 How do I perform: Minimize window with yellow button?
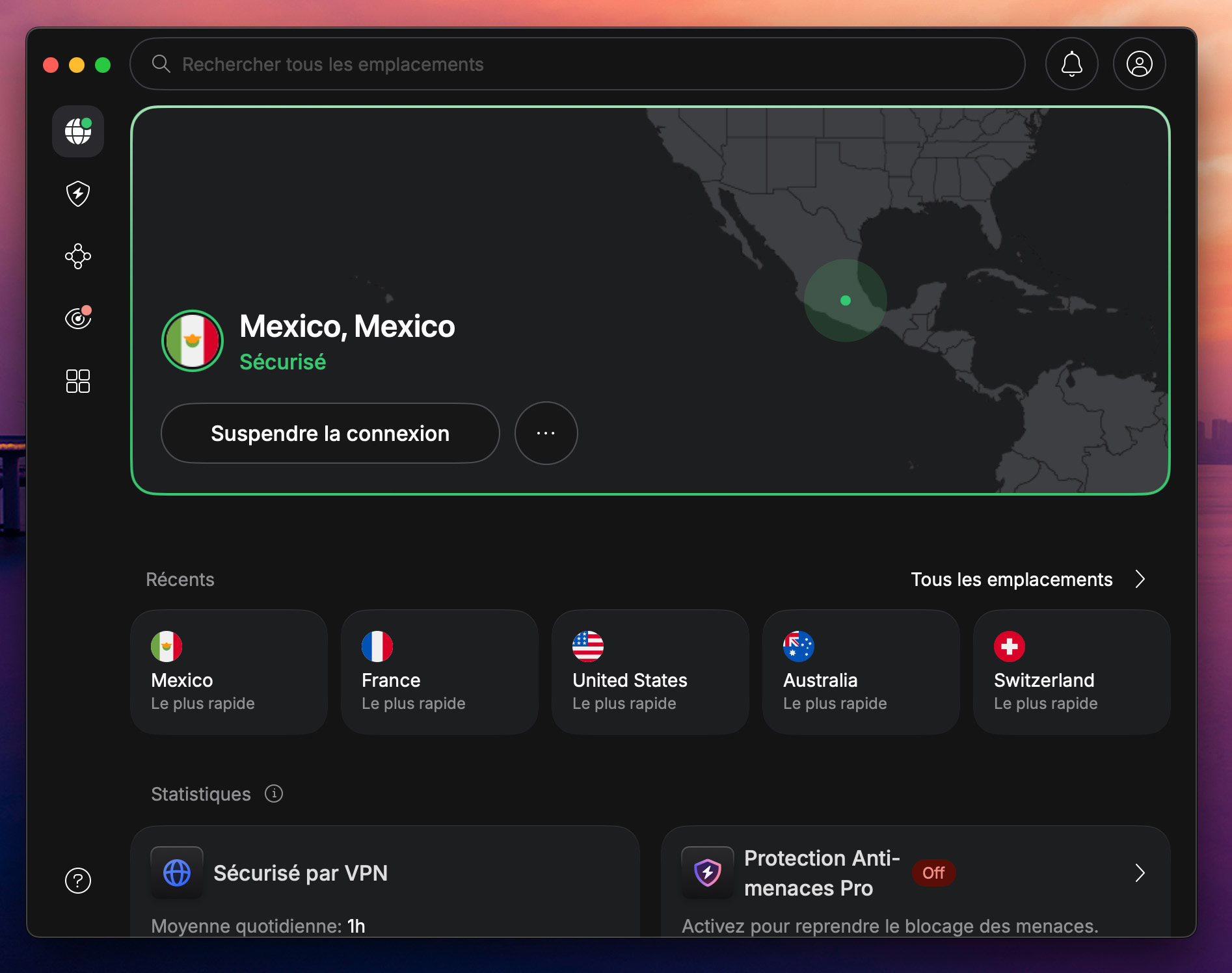[77, 65]
